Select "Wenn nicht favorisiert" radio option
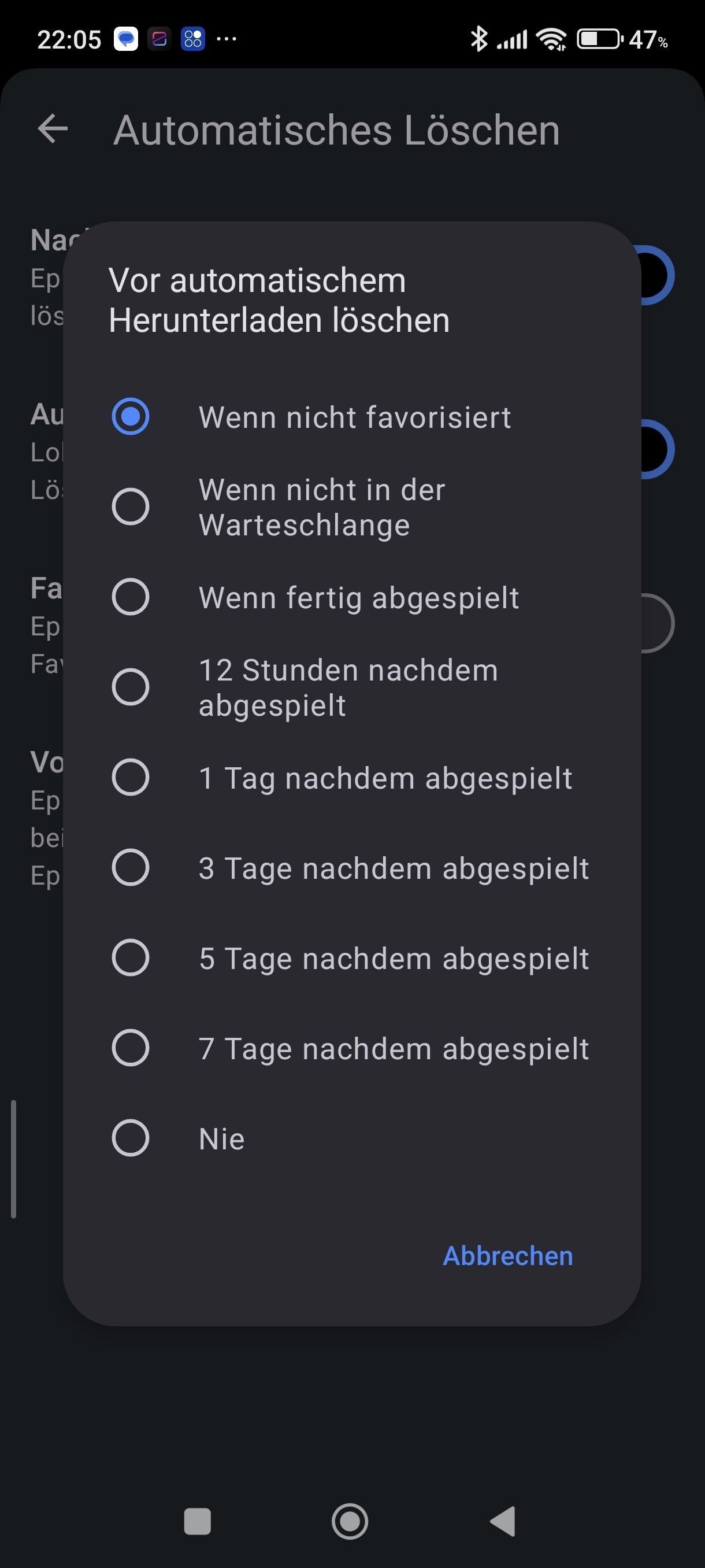 pyautogui.click(x=131, y=416)
